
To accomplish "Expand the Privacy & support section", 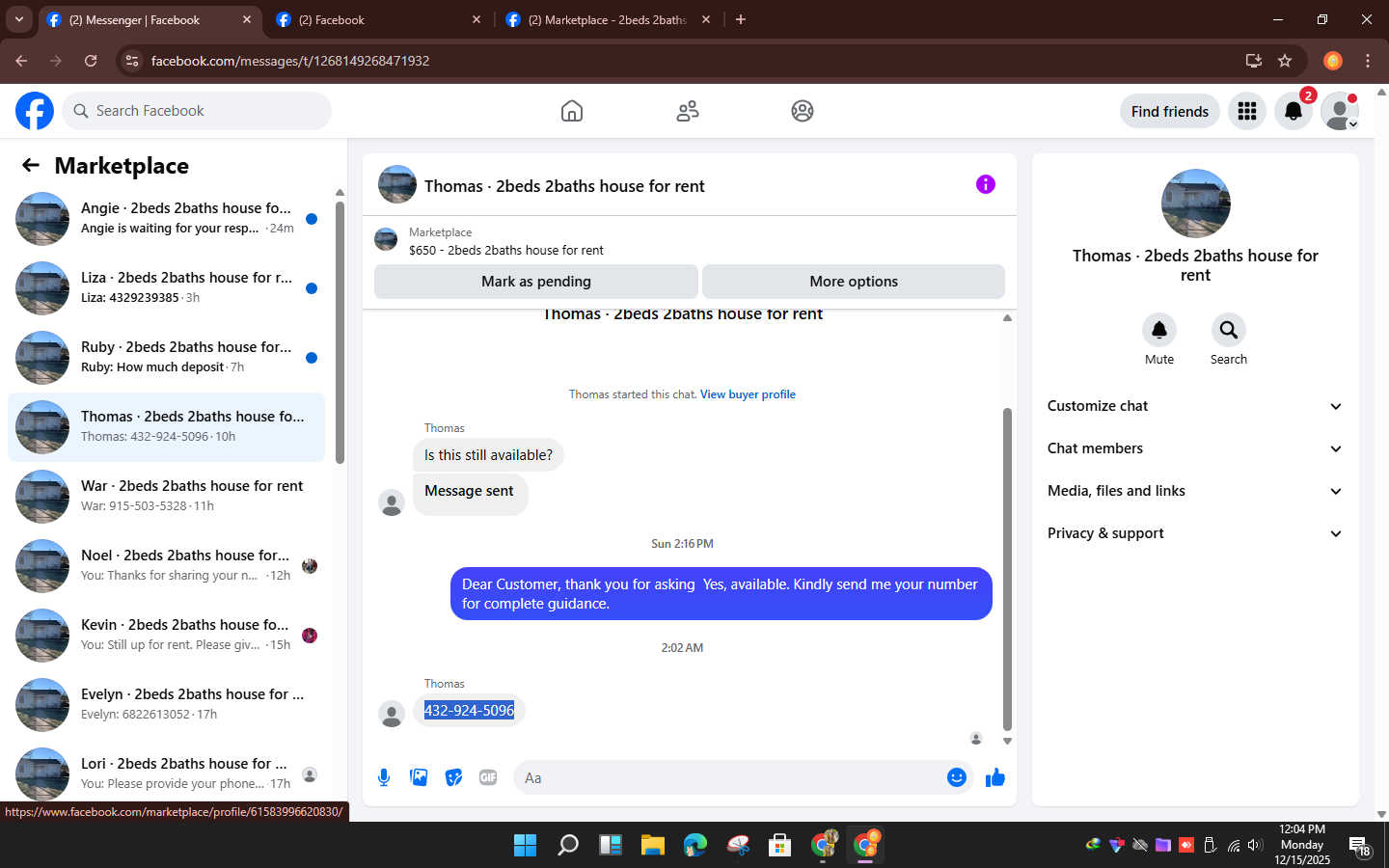I will [x=1195, y=533].
